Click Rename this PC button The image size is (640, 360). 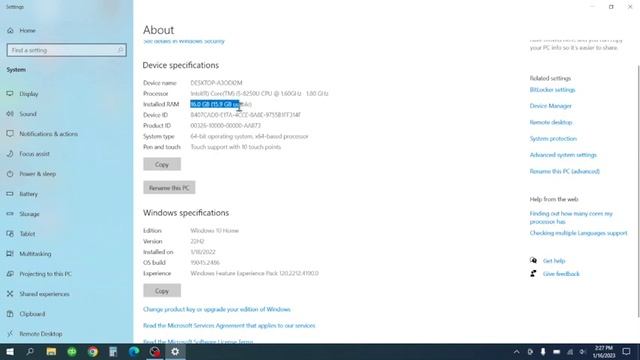[169, 188]
